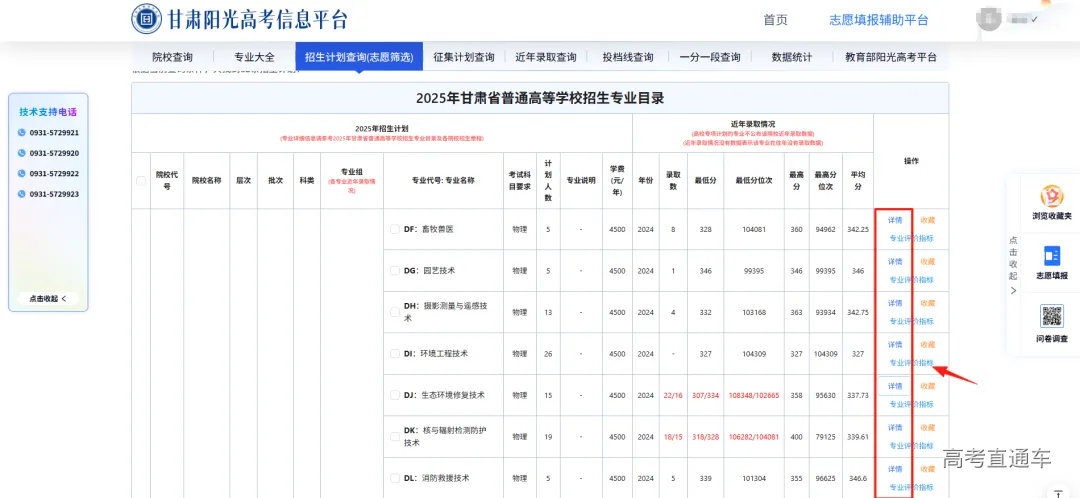Click the 2025年甘肃省普通高等学校招生专业目录 title
Screen dimensions: 1080x498
(540, 98)
